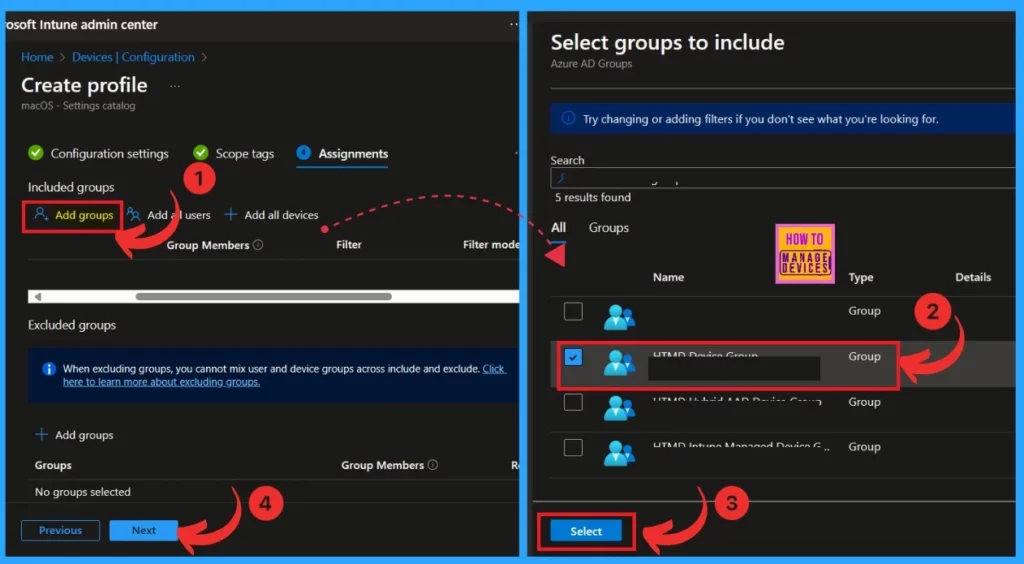Check the first unnamed group's checkbox
1024x564 pixels.
click(573, 311)
